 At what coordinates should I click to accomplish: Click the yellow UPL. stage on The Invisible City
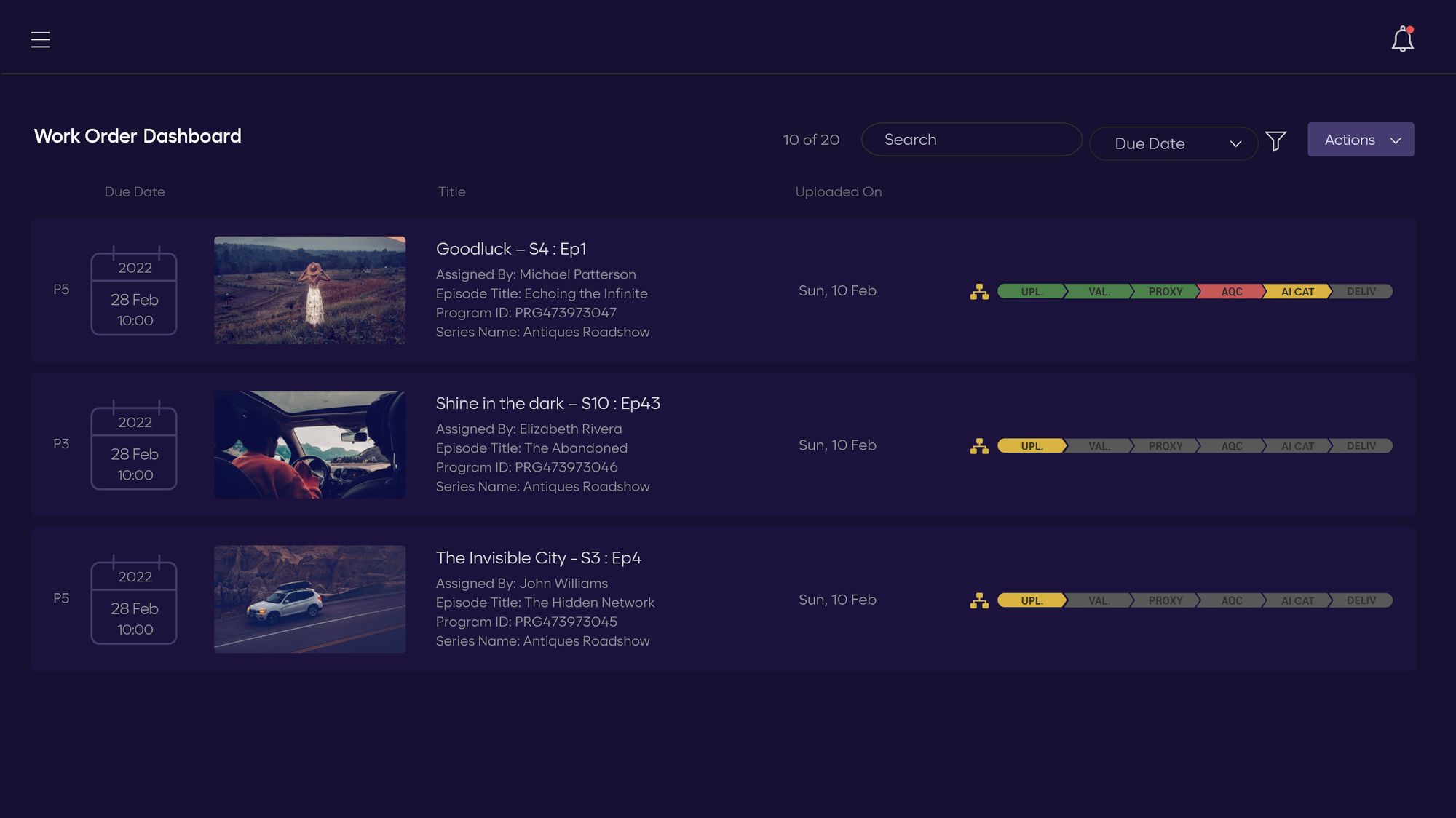1031,600
